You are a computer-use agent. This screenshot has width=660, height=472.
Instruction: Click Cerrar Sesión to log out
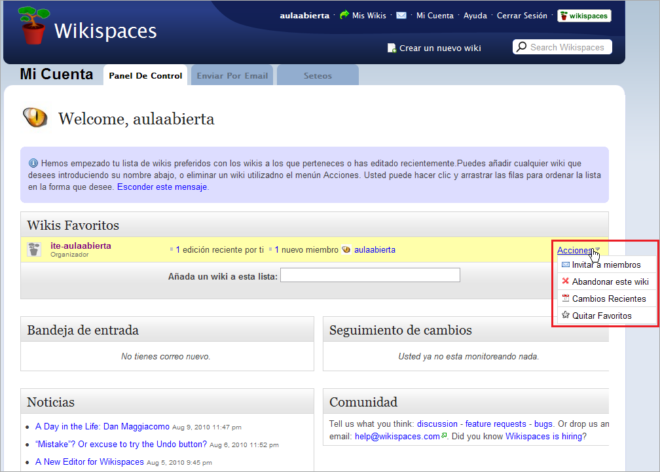522,16
